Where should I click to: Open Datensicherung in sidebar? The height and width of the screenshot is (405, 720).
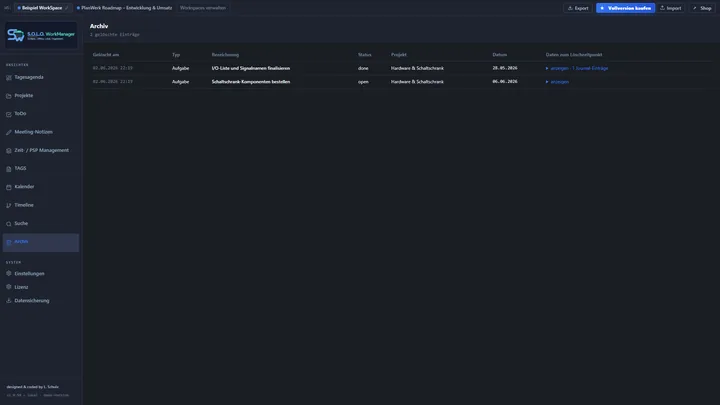coord(41,301)
